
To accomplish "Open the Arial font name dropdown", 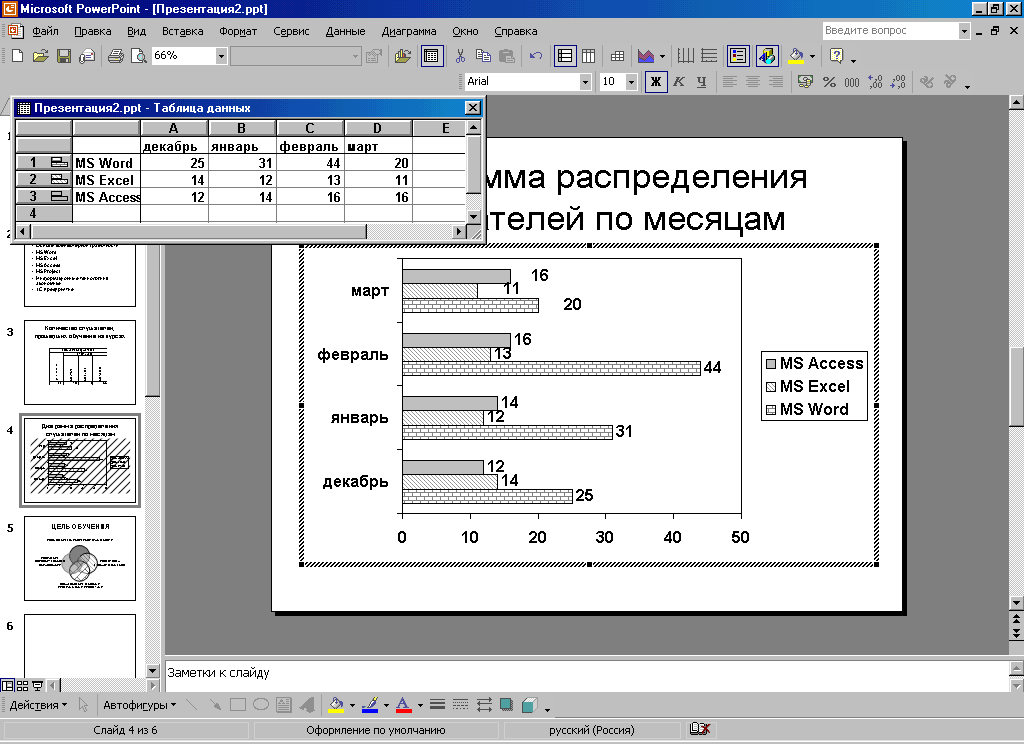I will pyautogui.click(x=585, y=82).
